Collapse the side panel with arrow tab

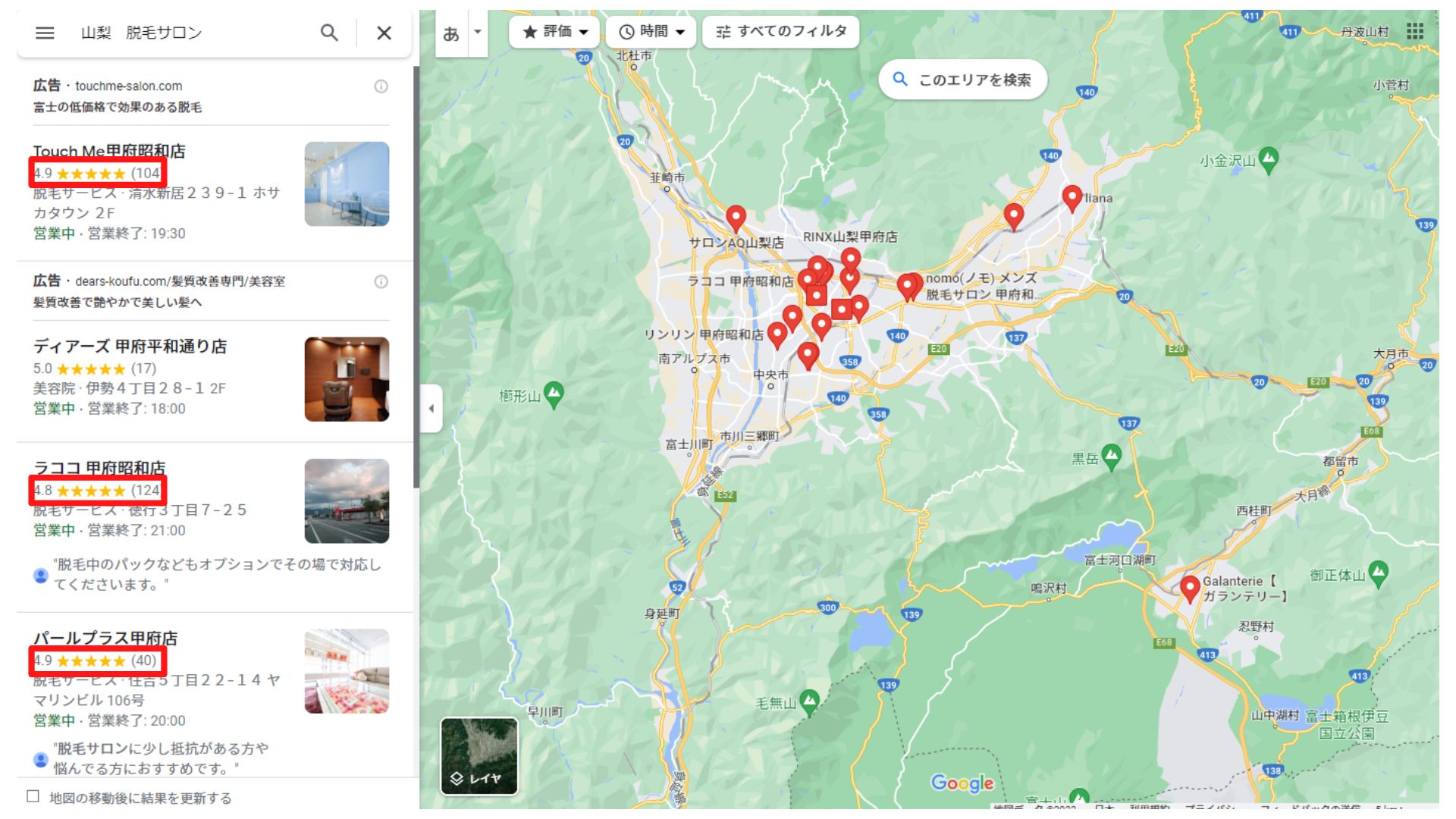point(431,409)
